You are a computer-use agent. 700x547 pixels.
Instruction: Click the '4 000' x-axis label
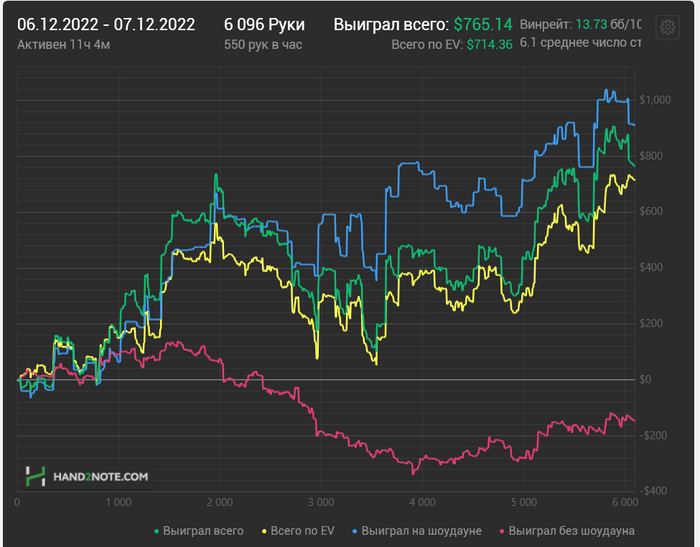[x=422, y=503]
